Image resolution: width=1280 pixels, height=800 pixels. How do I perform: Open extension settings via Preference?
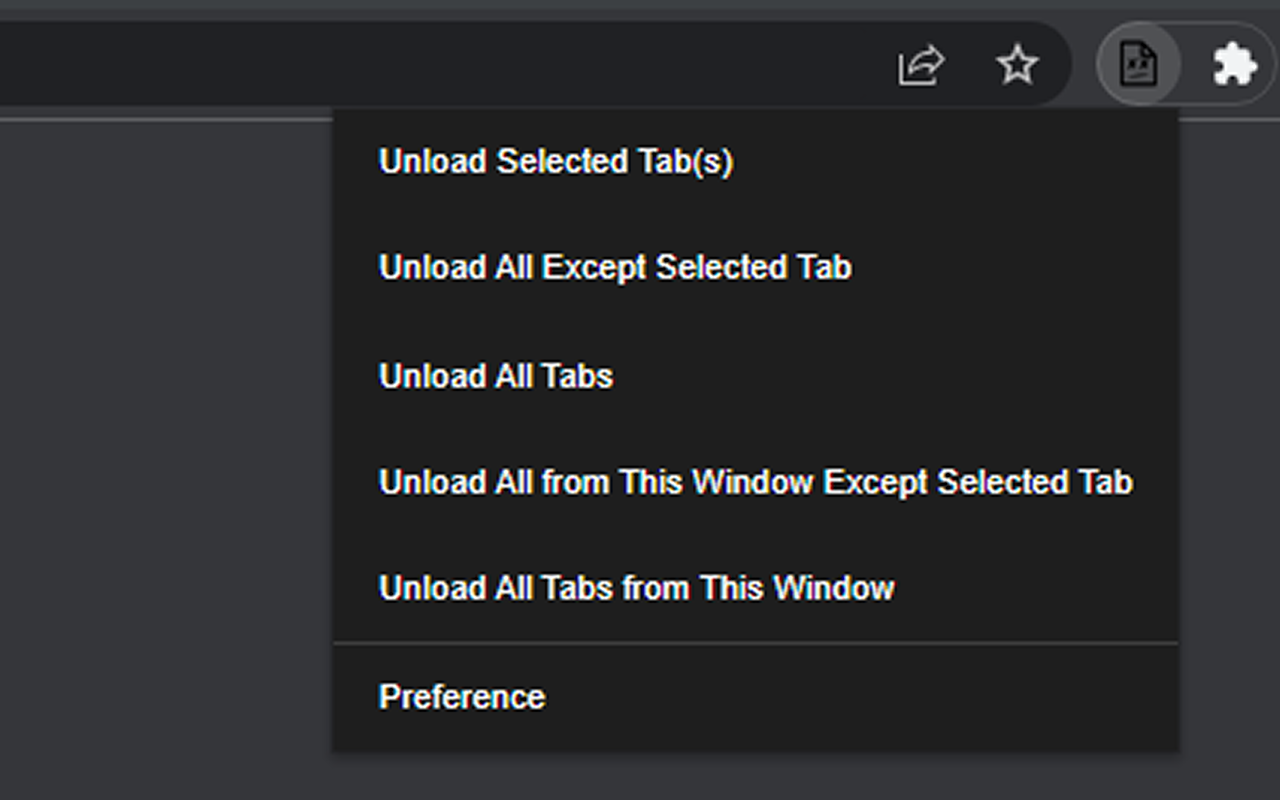click(462, 697)
